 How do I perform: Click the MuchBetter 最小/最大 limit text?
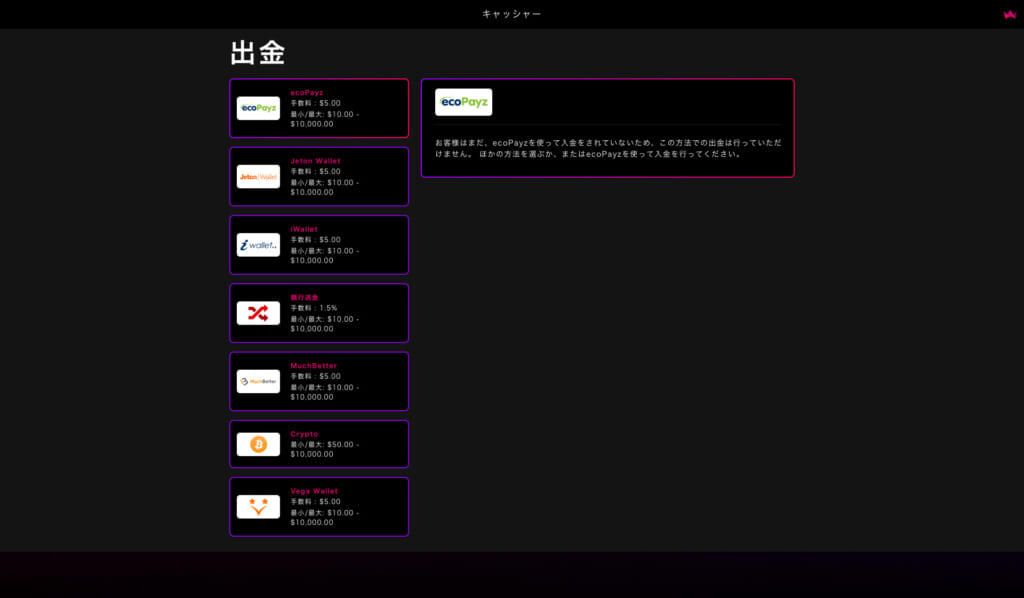(x=325, y=392)
